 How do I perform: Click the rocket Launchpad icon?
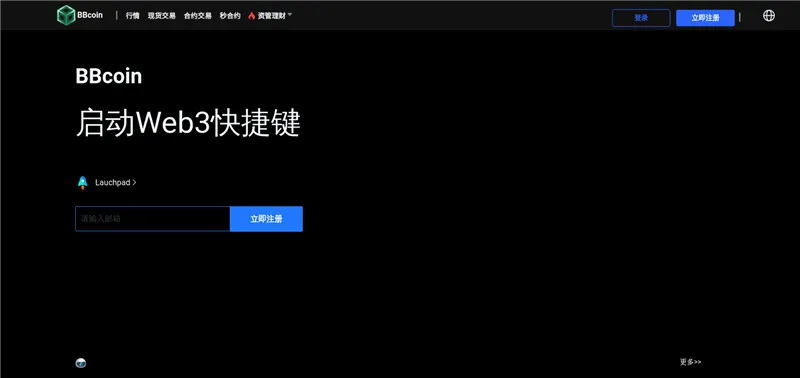(83, 183)
